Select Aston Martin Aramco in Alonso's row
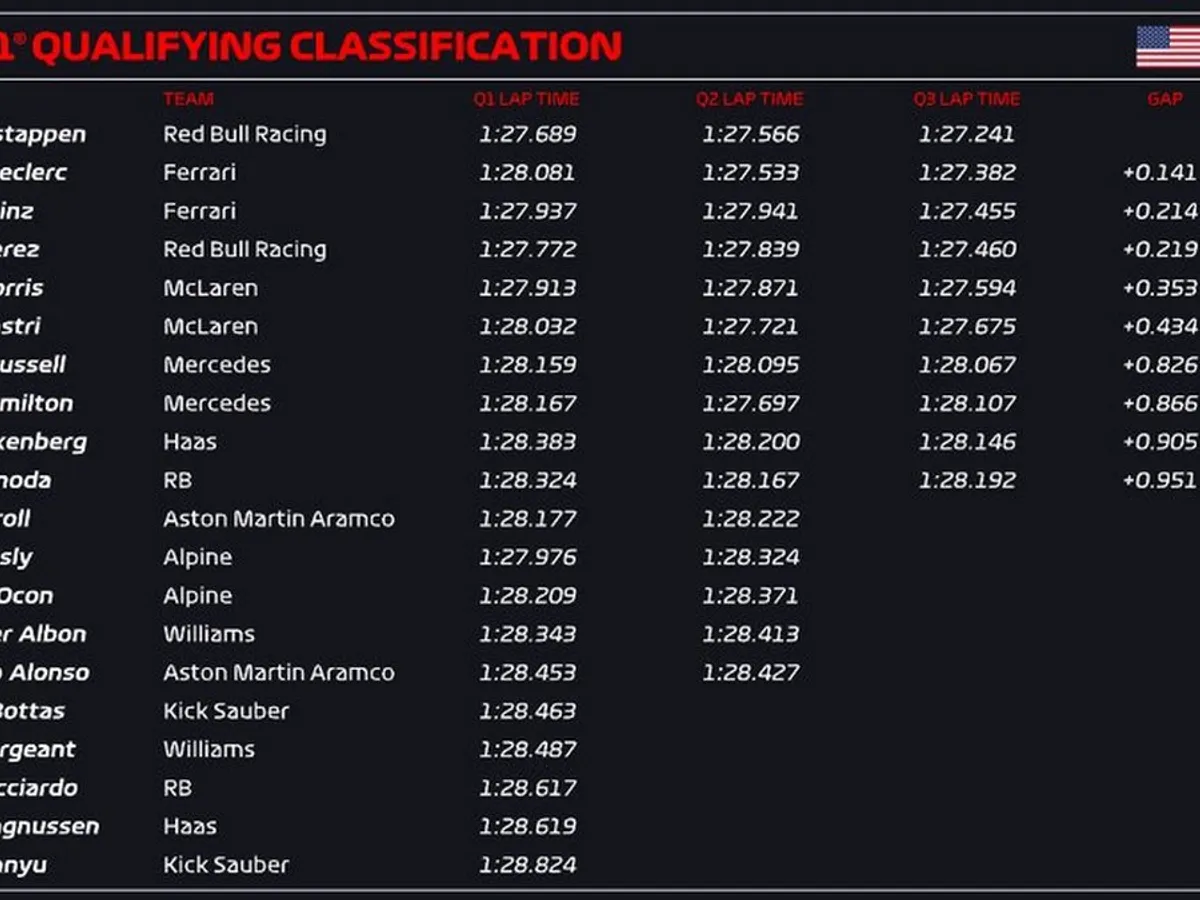The width and height of the screenshot is (1200, 900). coord(278,672)
